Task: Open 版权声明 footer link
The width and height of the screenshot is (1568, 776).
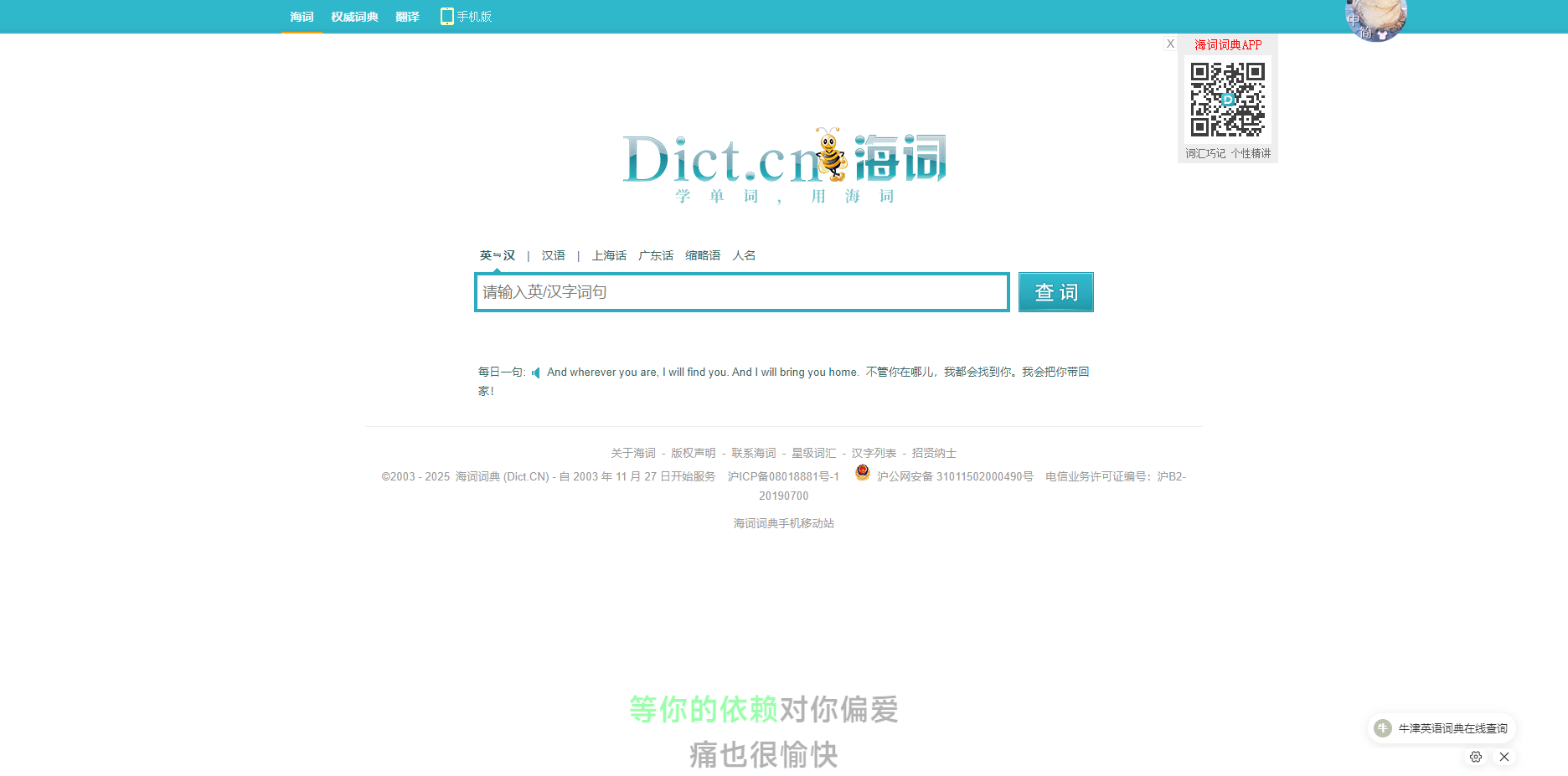Action: 694,453
